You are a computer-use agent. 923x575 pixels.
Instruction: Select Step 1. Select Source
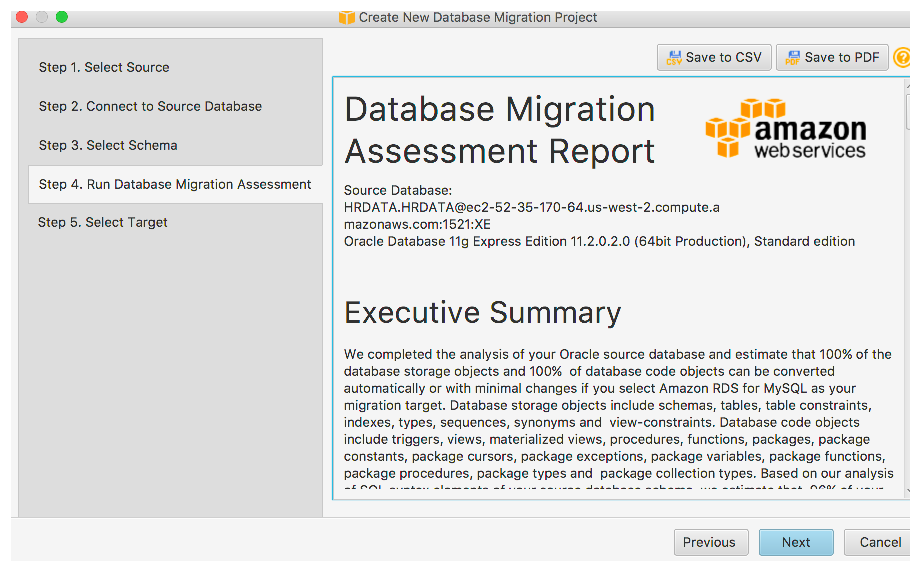[104, 68]
